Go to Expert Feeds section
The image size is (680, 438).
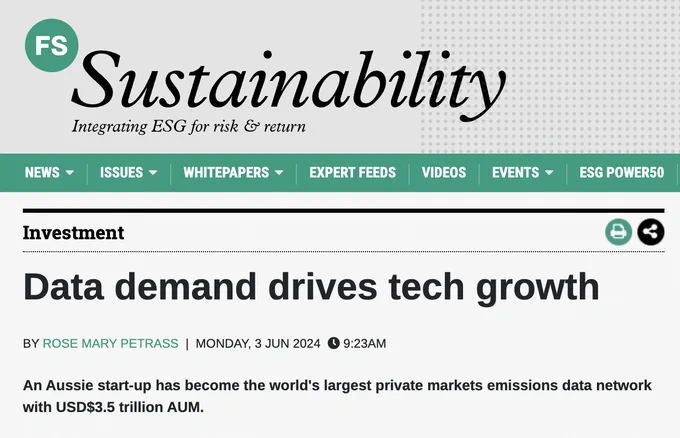[353, 173]
